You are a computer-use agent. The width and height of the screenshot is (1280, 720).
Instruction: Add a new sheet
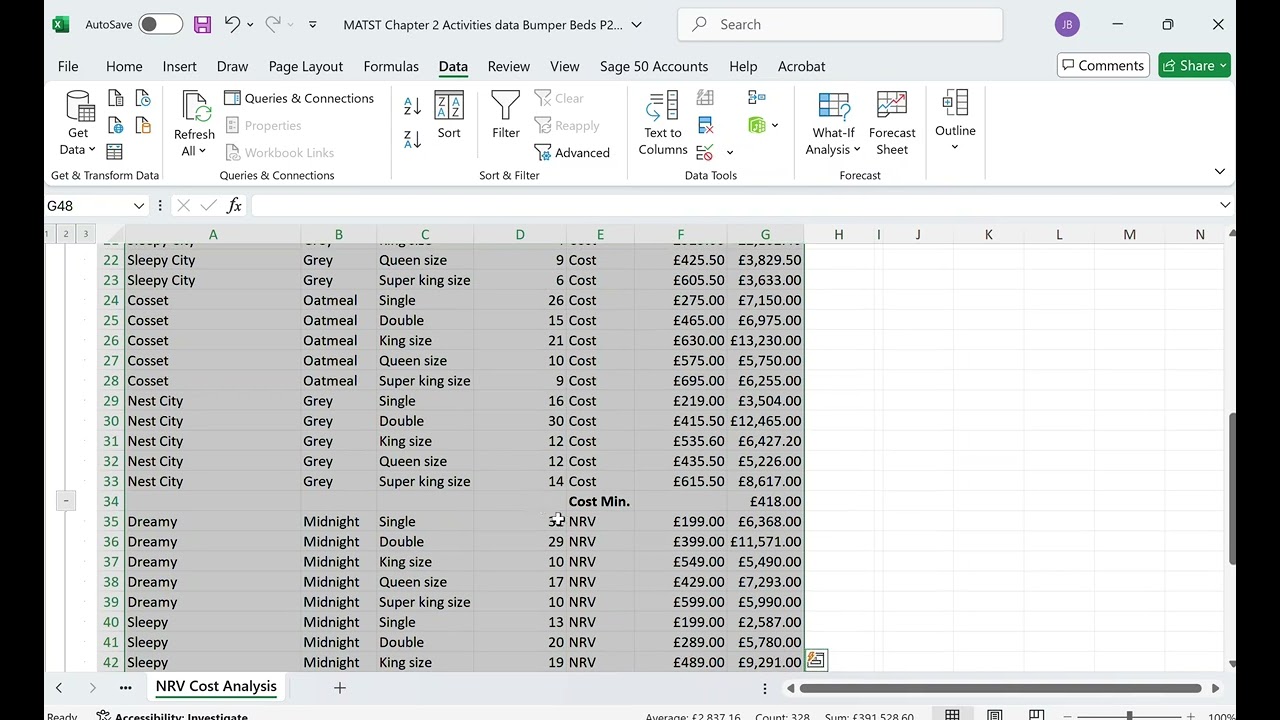[340, 687]
